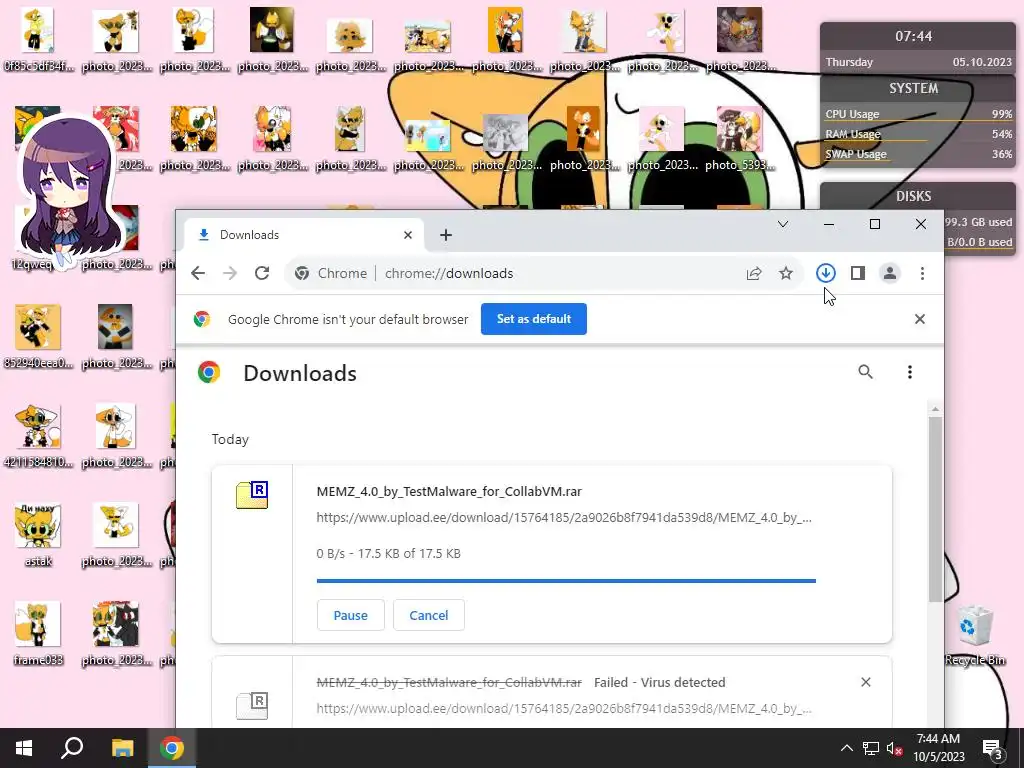This screenshot has width=1024, height=768.
Task: Click the Today date heading
Action: [230, 439]
